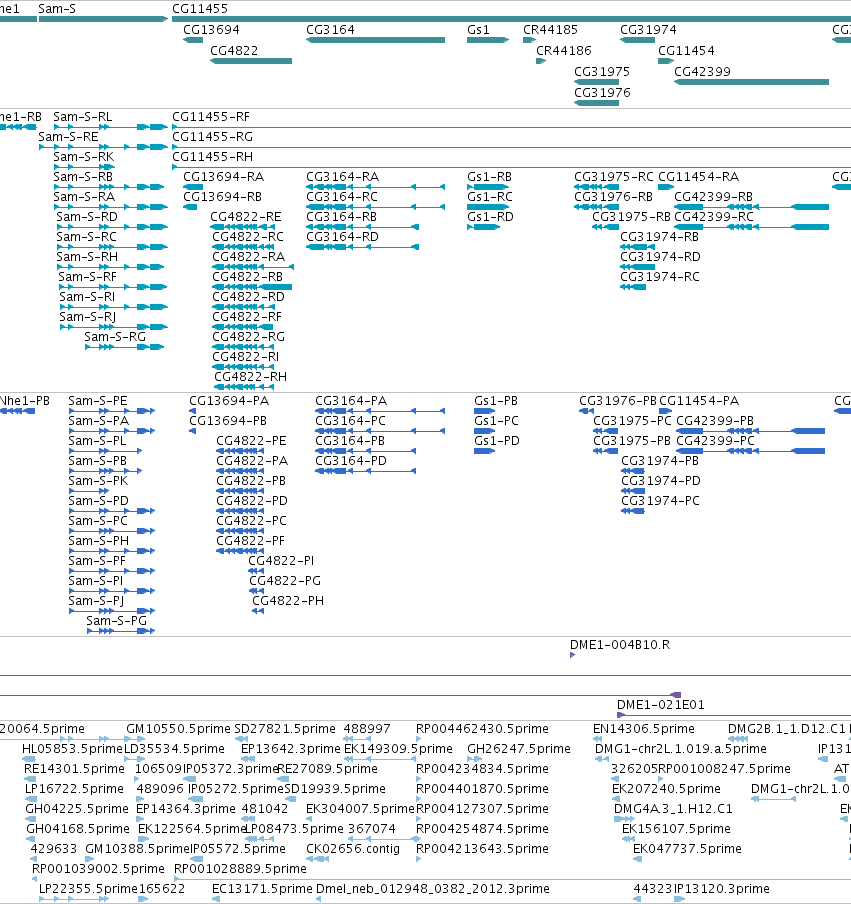The width and height of the screenshot is (851, 904).
Task: Select EST SD27821.5prime
Action: click(x=285, y=729)
